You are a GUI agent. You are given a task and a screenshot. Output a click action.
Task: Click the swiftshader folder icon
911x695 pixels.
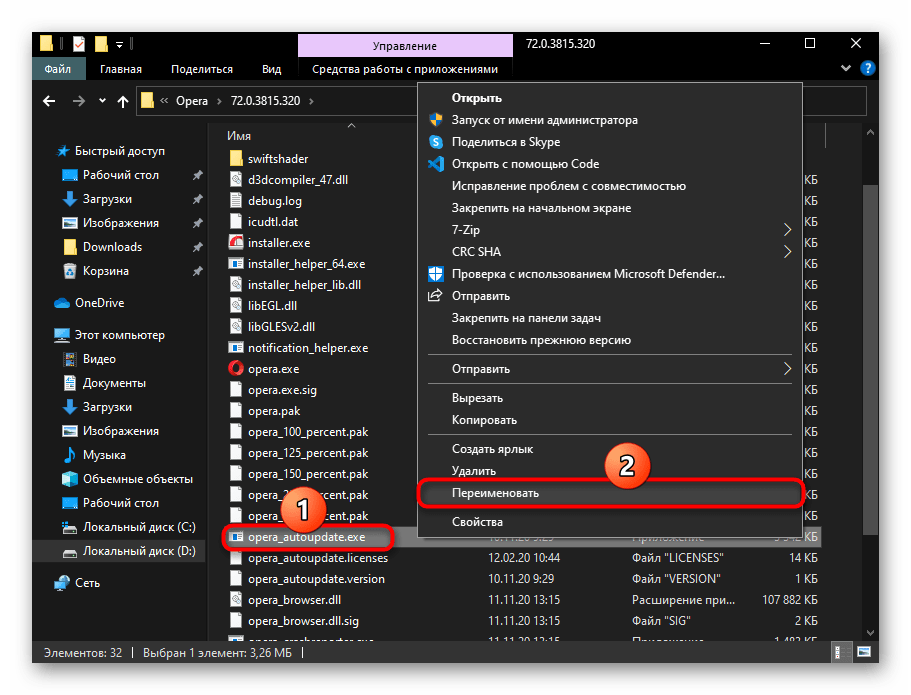(236, 159)
